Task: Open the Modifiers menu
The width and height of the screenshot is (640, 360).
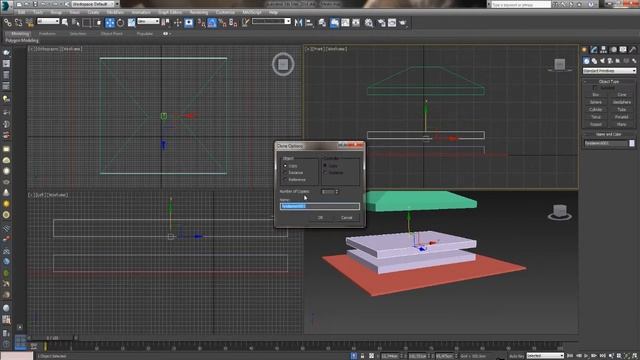Action: tap(115, 12)
